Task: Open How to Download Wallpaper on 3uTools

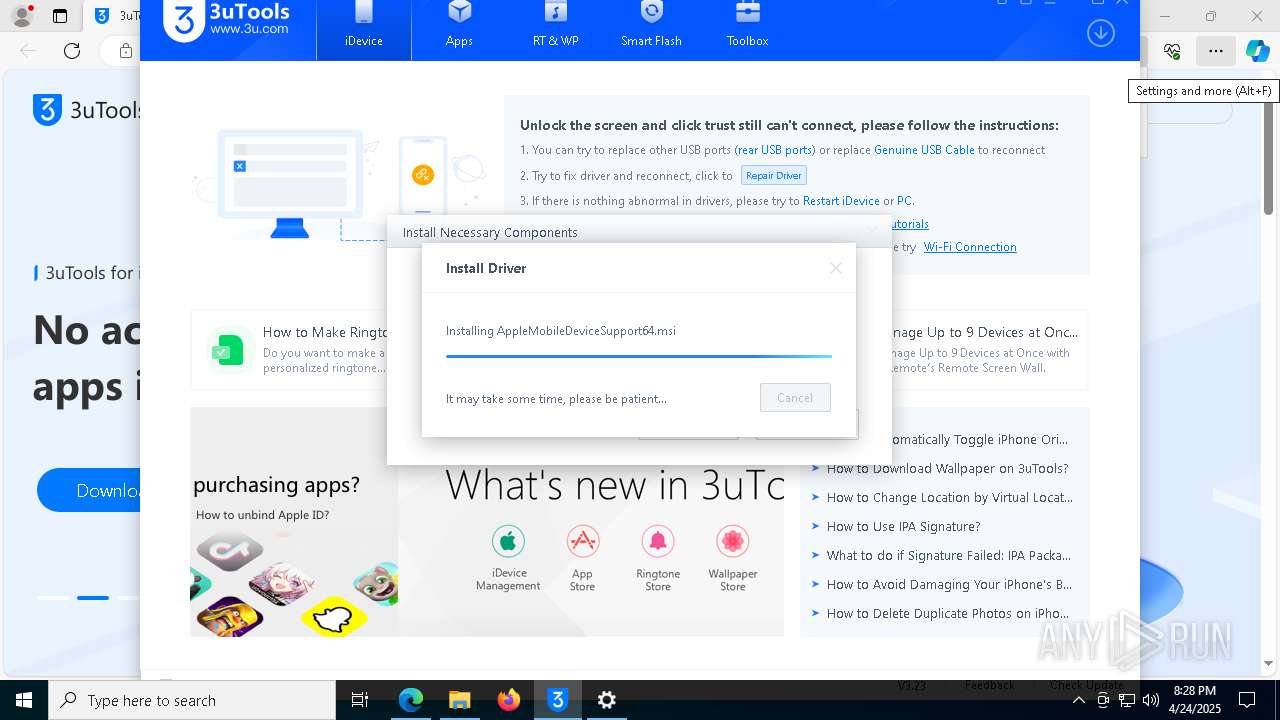Action: [x=947, y=468]
